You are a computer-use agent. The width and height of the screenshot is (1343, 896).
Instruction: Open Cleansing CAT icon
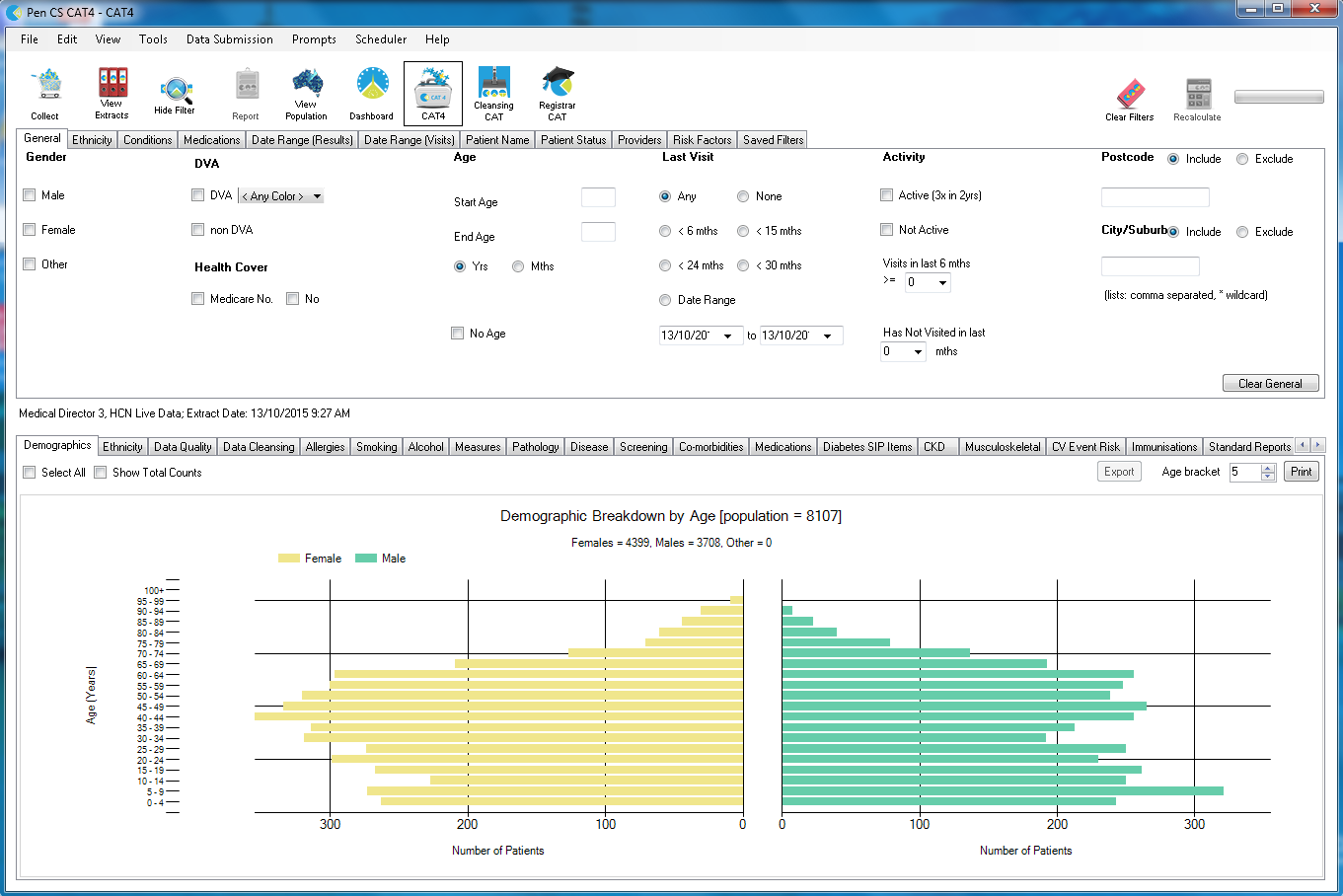[x=493, y=81]
